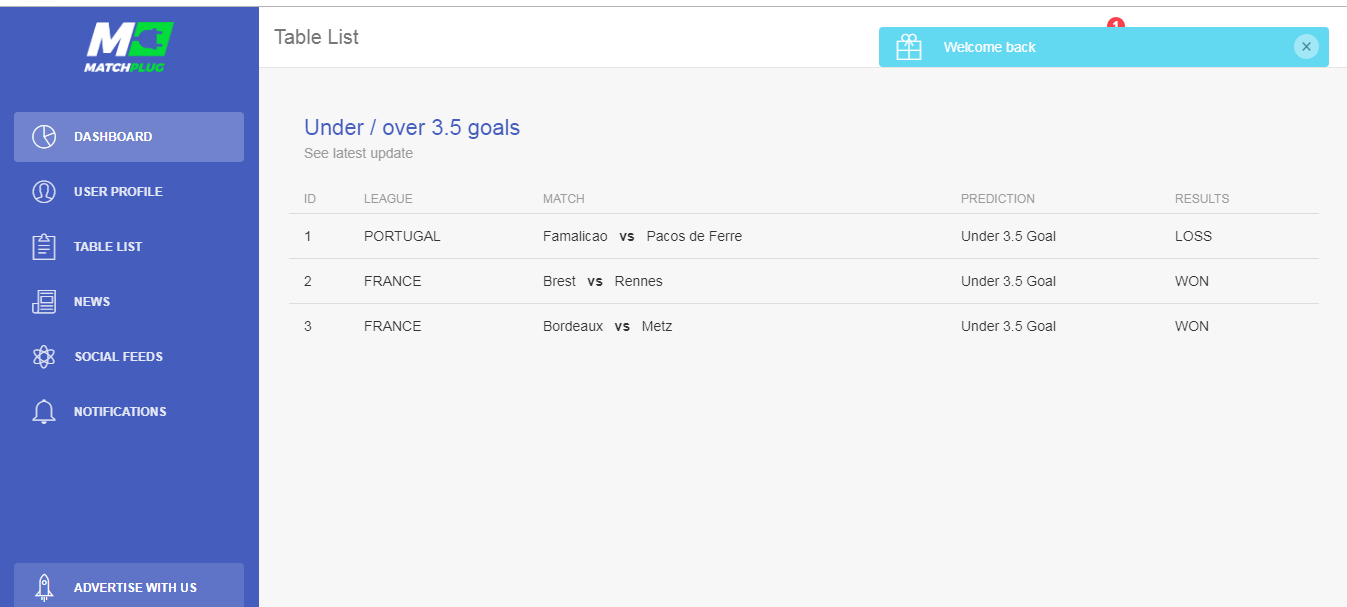This screenshot has width=1347, height=607.
Task: Click the ADVERTISE WITH US button
Action: click(129, 586)
